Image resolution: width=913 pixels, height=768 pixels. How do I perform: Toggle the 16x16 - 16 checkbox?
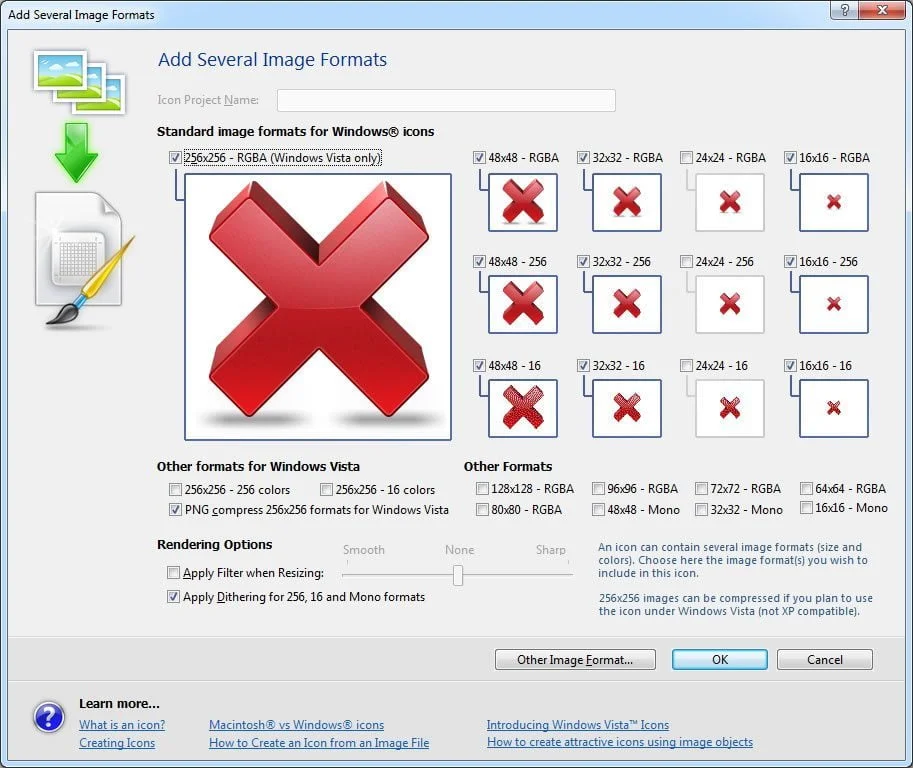(x=790, y=365)
